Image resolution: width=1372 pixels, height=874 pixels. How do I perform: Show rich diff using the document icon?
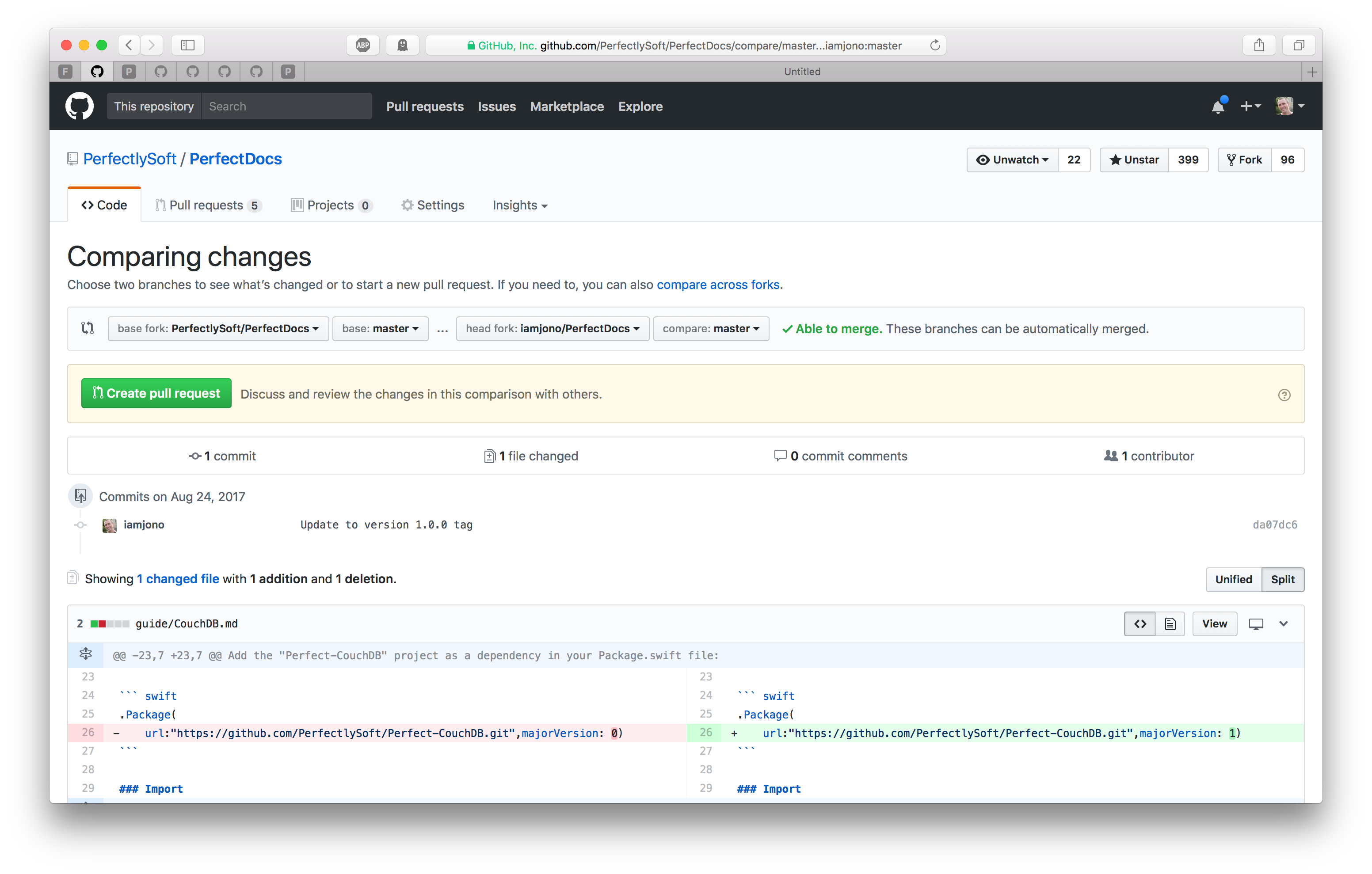(x=1170, y=623)
